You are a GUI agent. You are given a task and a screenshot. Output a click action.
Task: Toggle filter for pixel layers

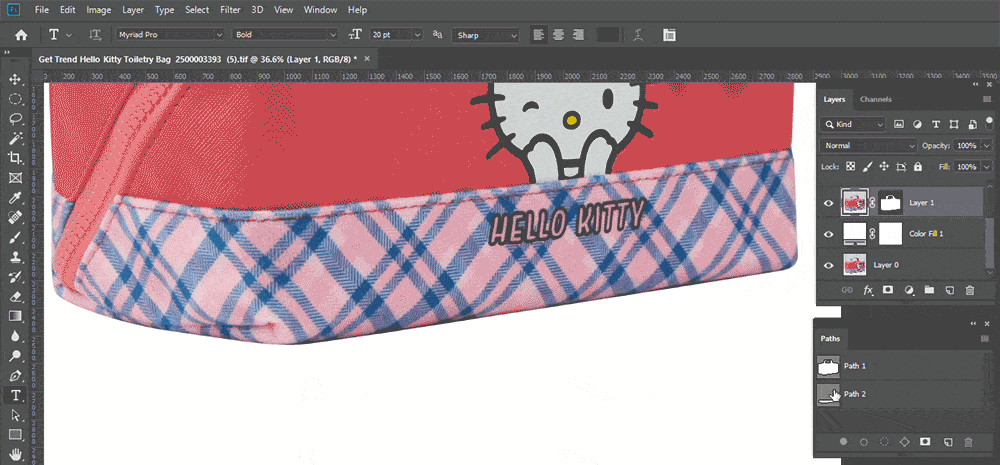click(x=898, y=124)
